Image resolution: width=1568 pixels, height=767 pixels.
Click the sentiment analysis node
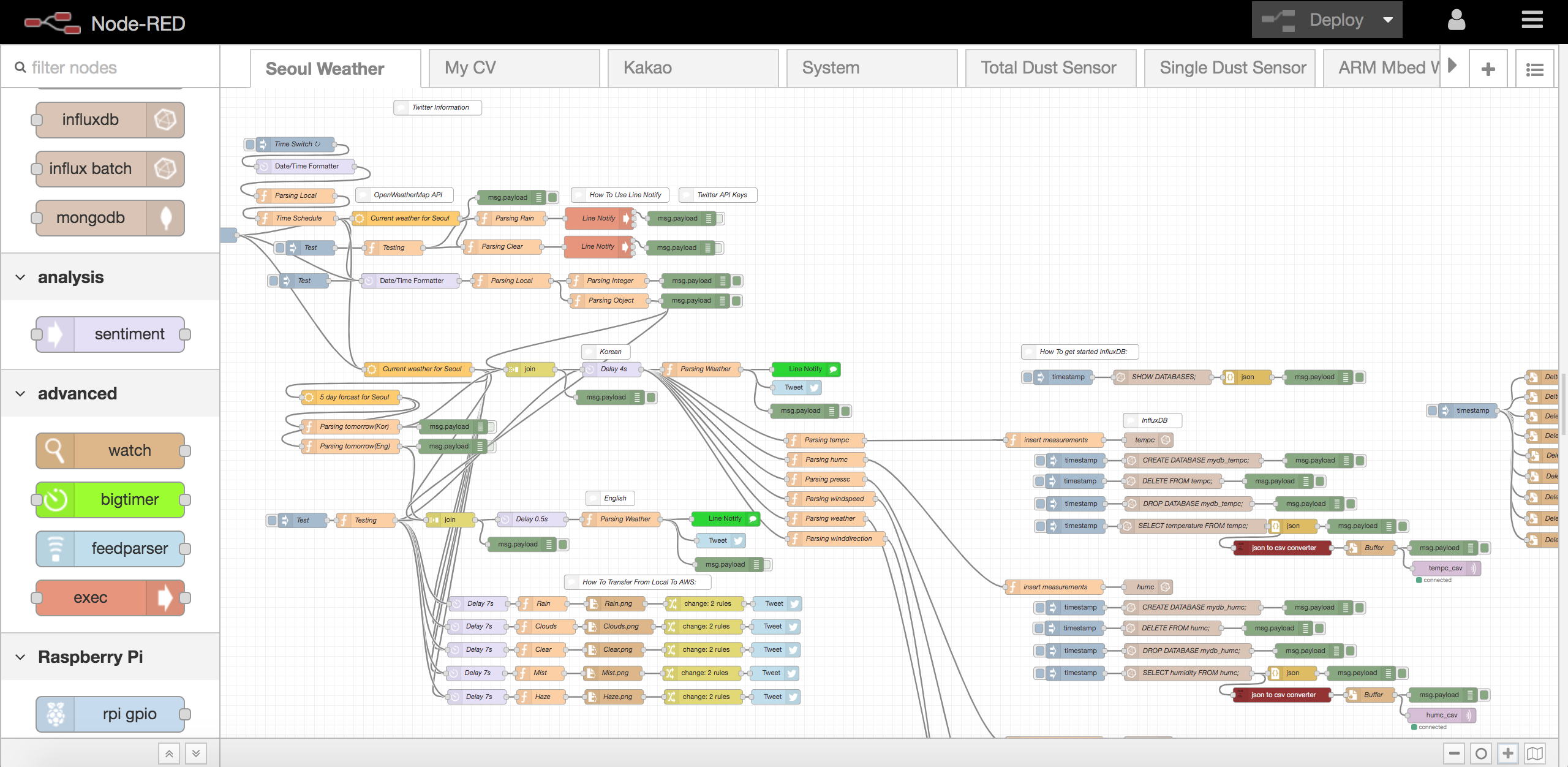(110, 334)
